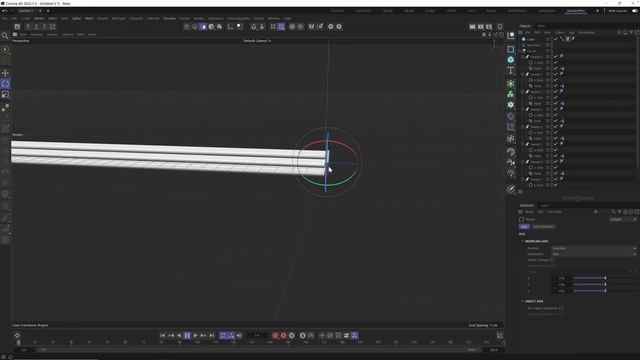The image size is (640, 360).
Task: Click the green Volume icon in right palette
Action: pos(511,94)
